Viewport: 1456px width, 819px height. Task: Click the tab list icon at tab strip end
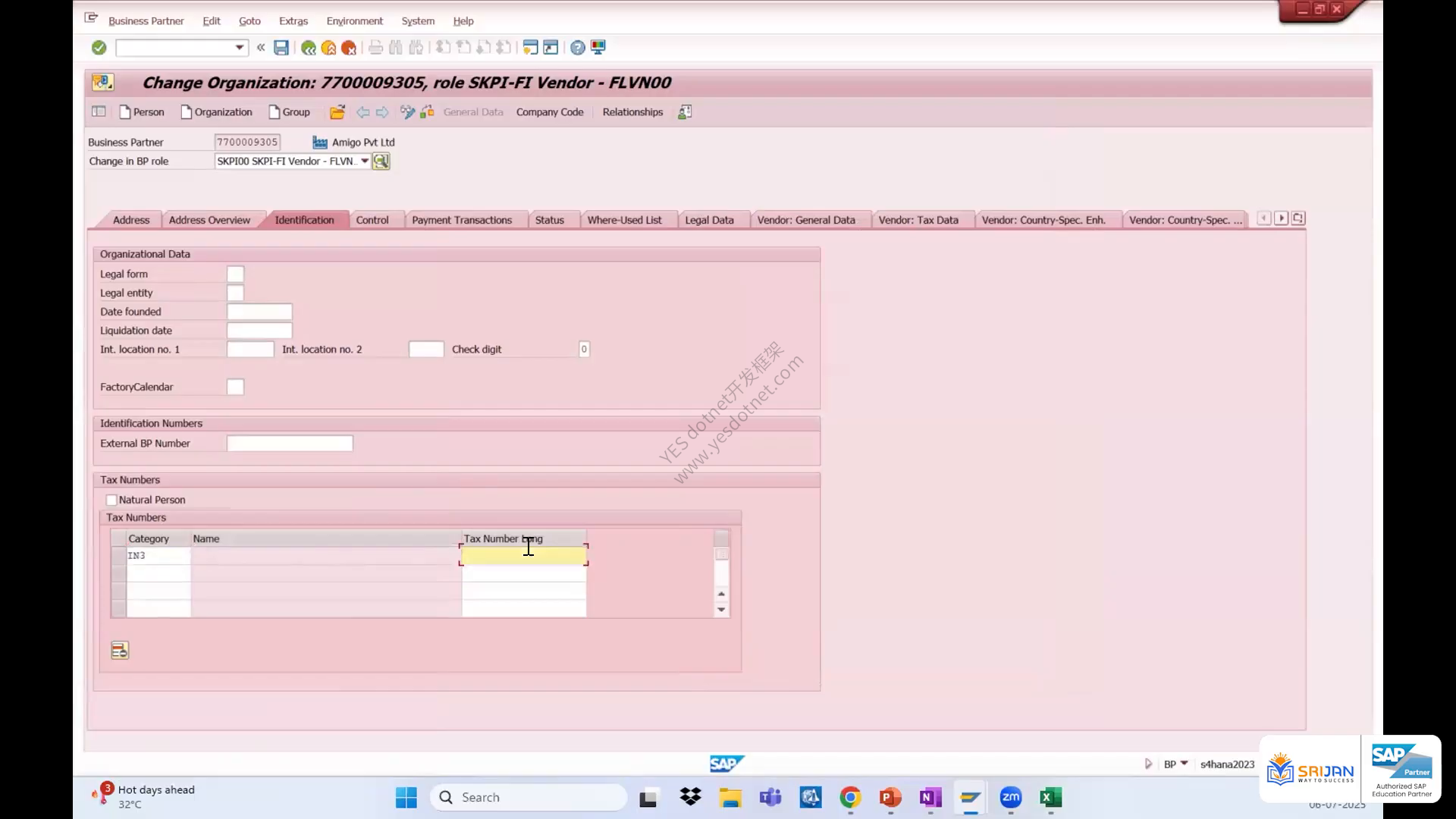(x=1298, y=218)
